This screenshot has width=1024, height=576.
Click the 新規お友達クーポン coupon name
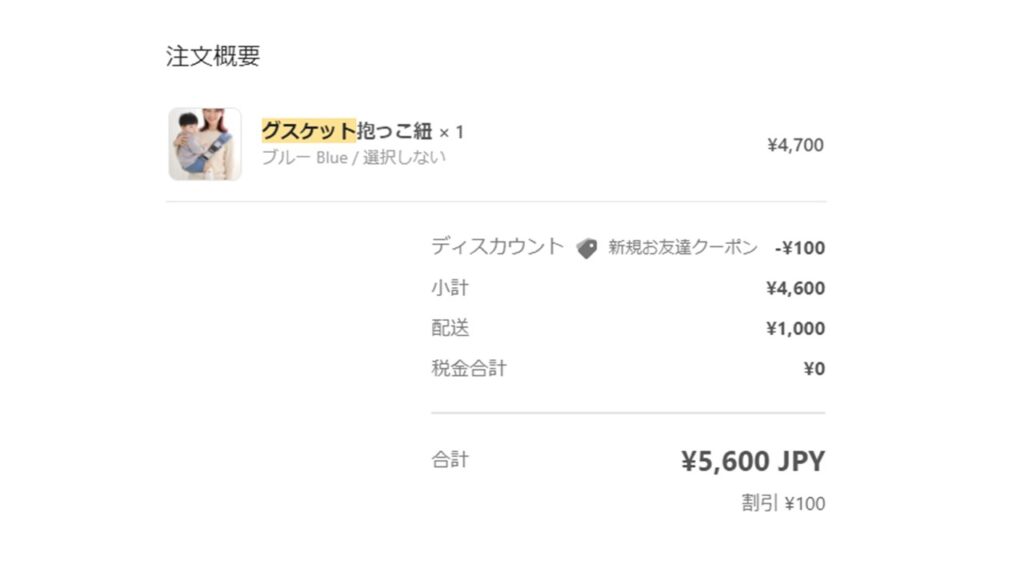(x=682, y=248)
